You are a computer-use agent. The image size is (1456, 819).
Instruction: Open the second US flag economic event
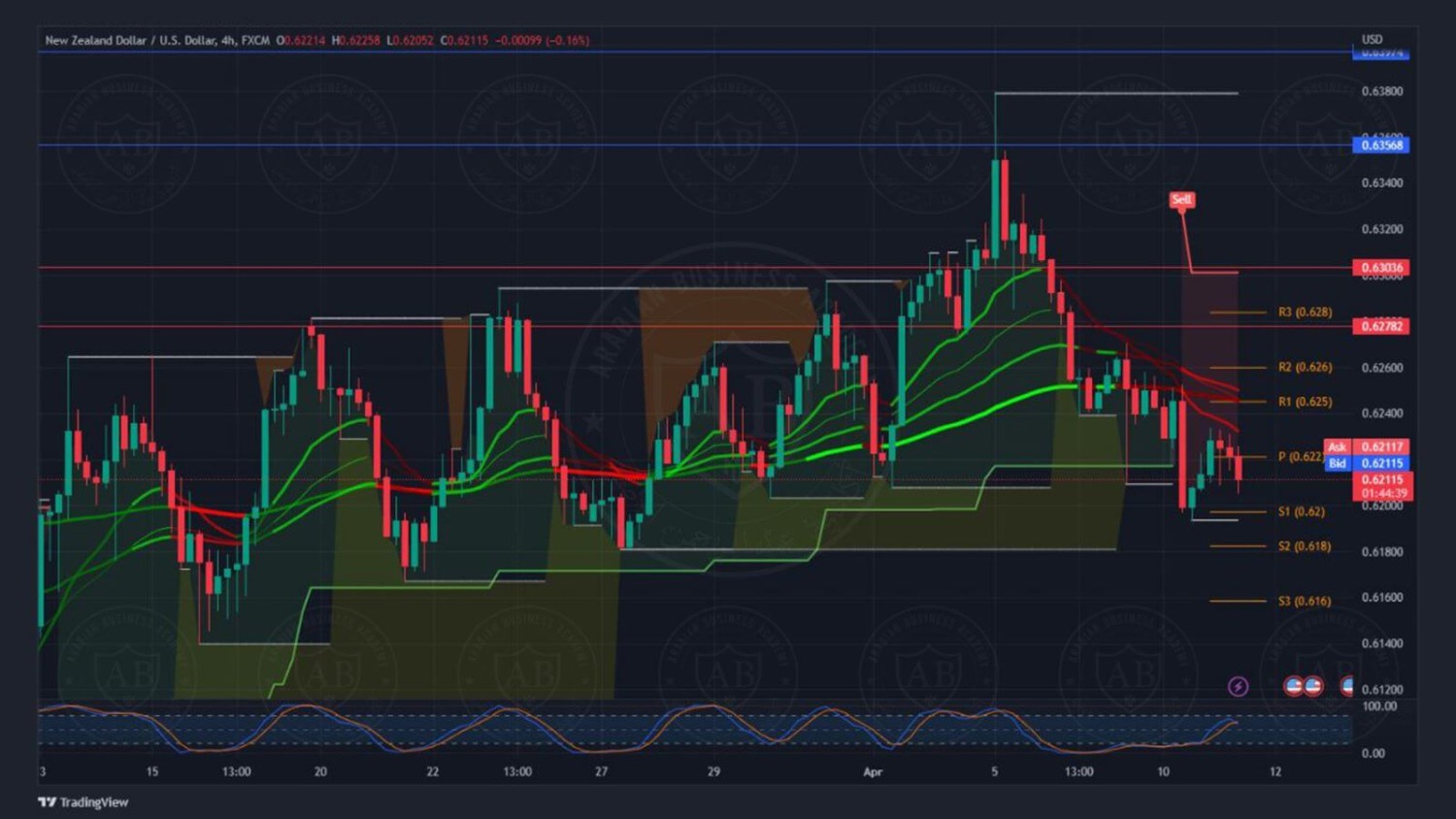[1313, 686]
